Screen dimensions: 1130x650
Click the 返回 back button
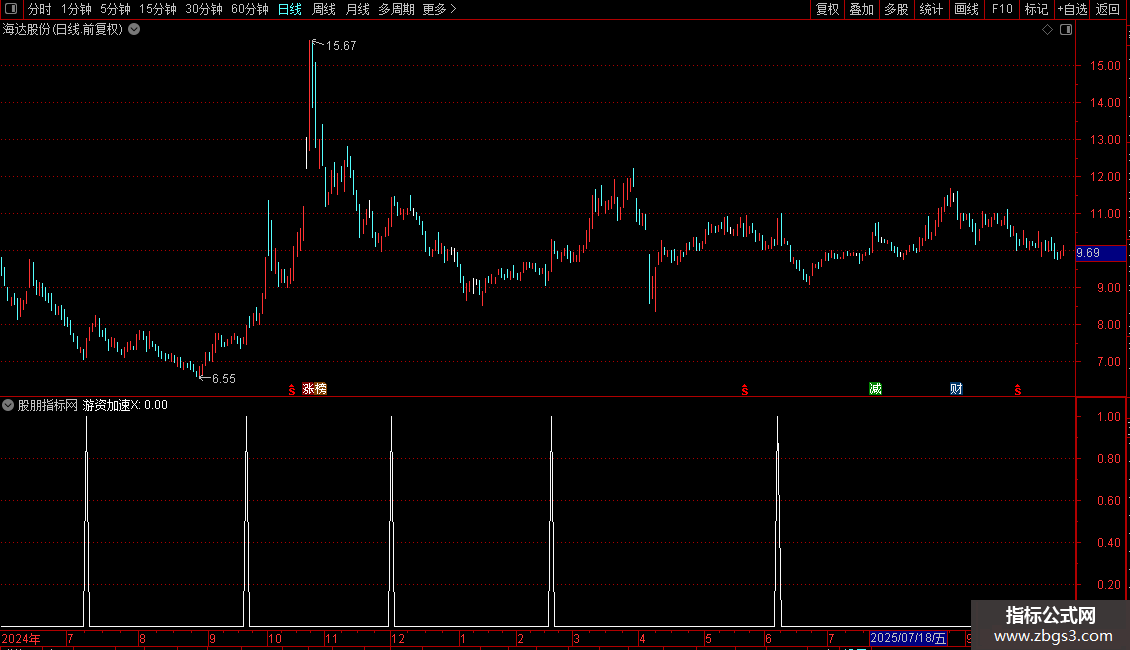pyautogui.click(x=1108, y=9)
